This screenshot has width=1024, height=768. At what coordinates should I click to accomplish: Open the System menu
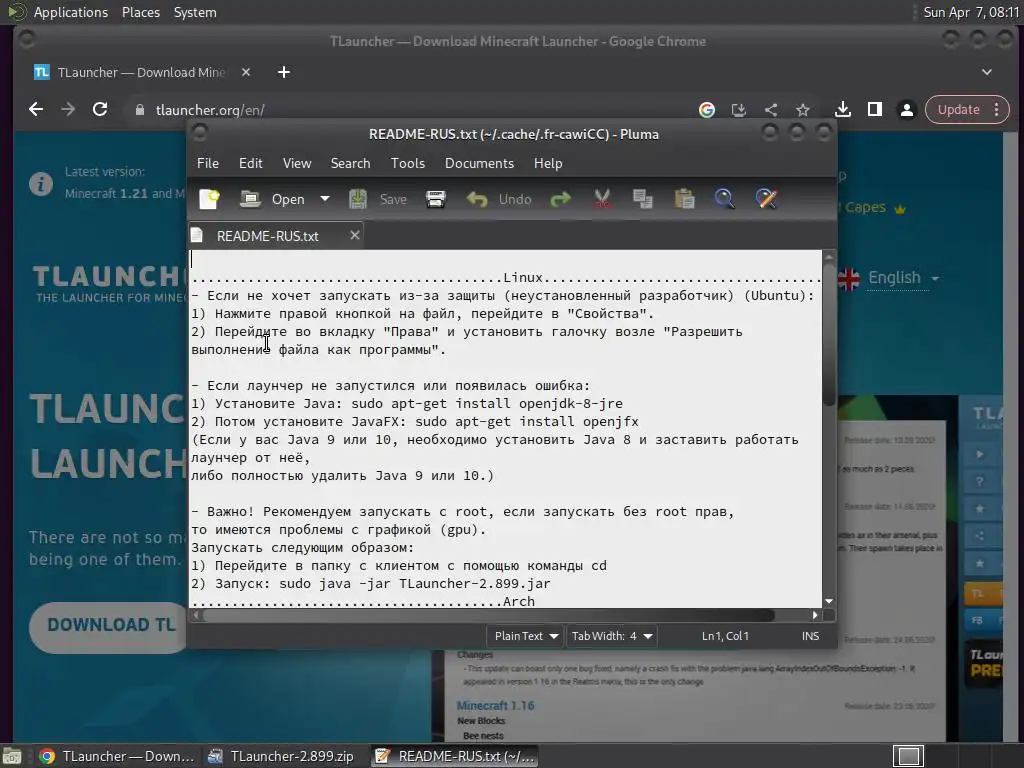(x=195, y=12)
